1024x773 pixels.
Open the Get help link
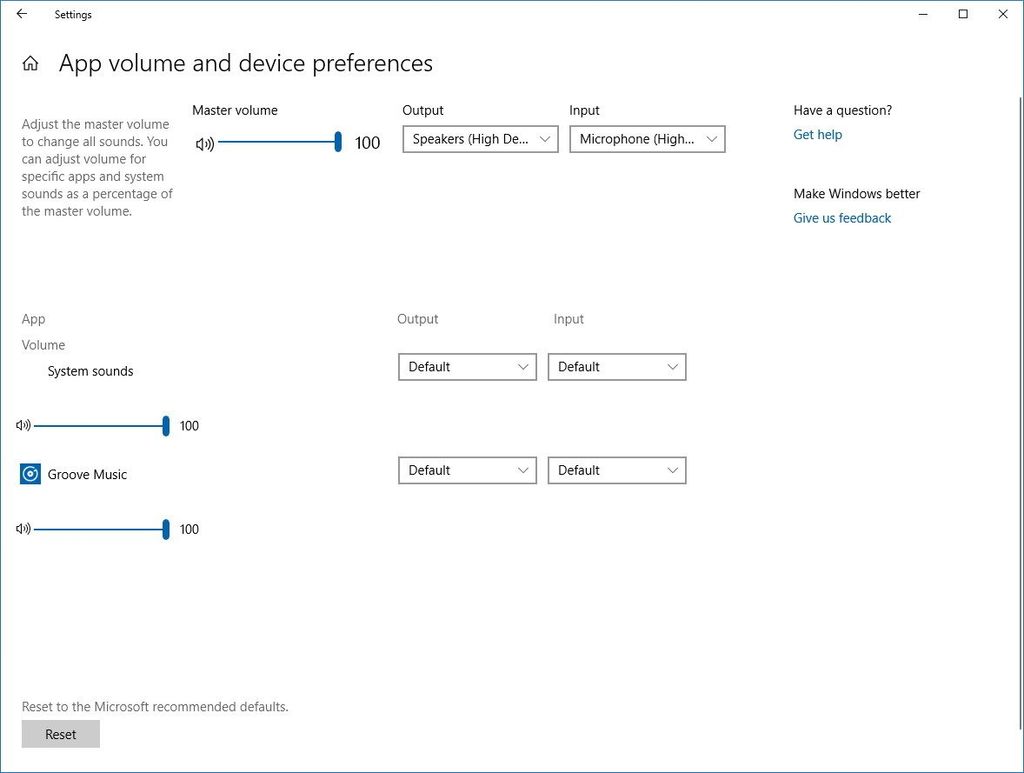[x=817, y=134]
